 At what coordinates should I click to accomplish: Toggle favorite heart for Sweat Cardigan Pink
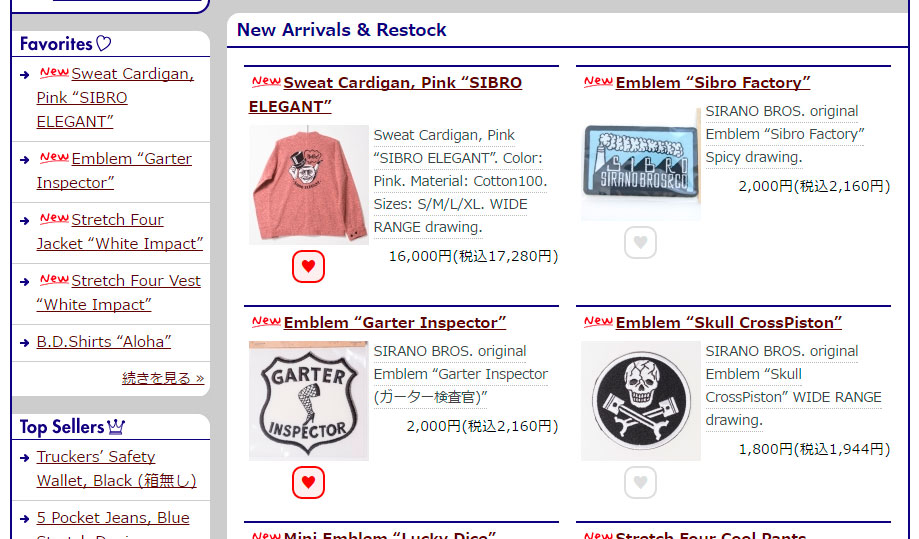click(x=308, y=267)
